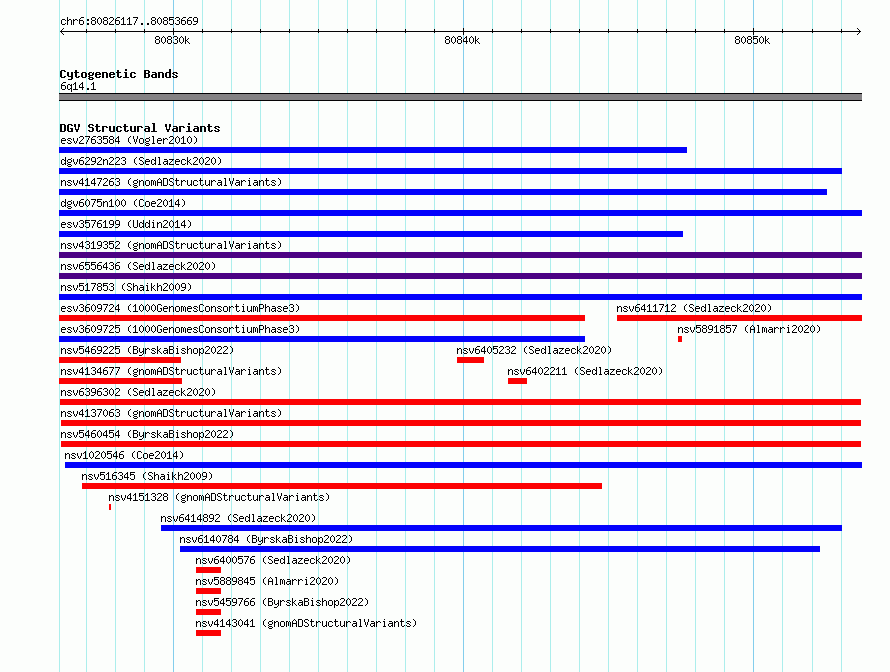
Task: Click nsv517853 (Shaikh2009) label
Action: point(126,287)
